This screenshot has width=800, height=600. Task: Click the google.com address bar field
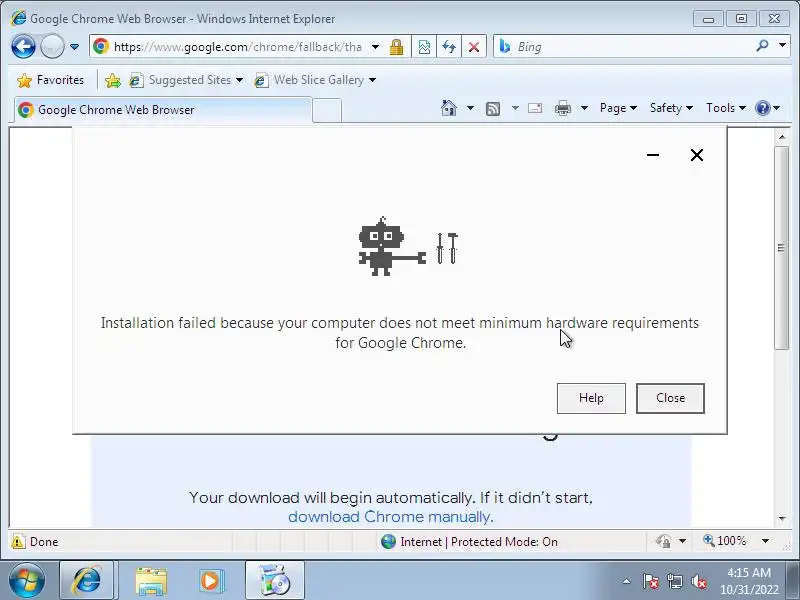click(x=237, y=47)
